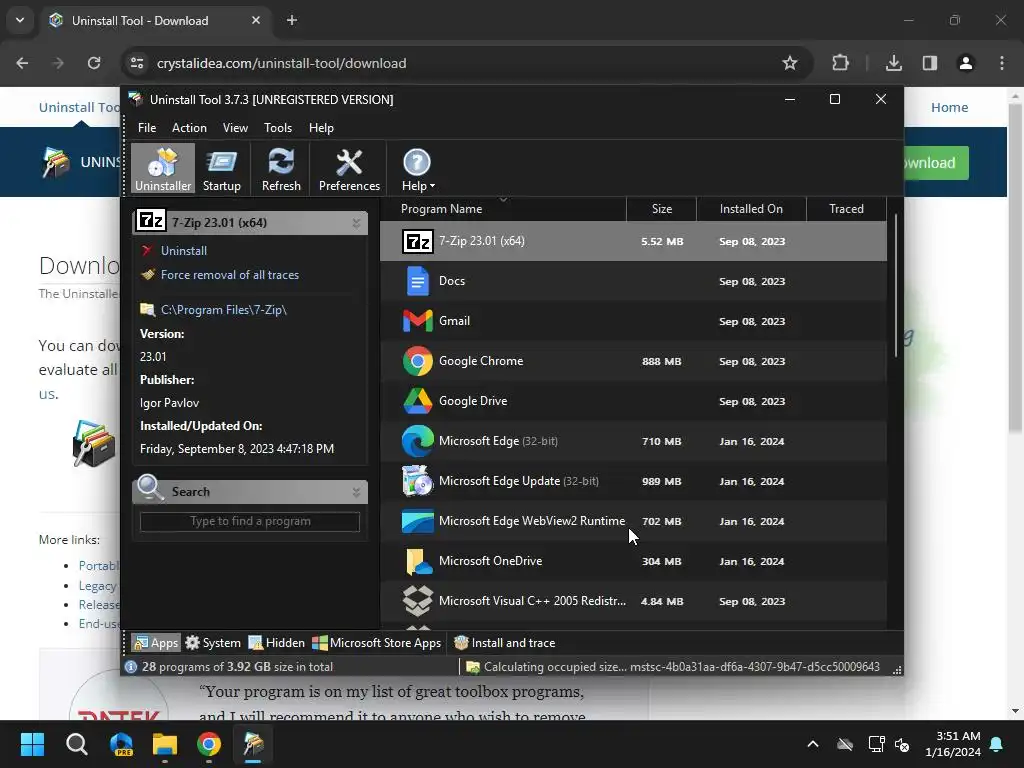
Task: Sort by Traced column header
Action: (x=846, y=209)
